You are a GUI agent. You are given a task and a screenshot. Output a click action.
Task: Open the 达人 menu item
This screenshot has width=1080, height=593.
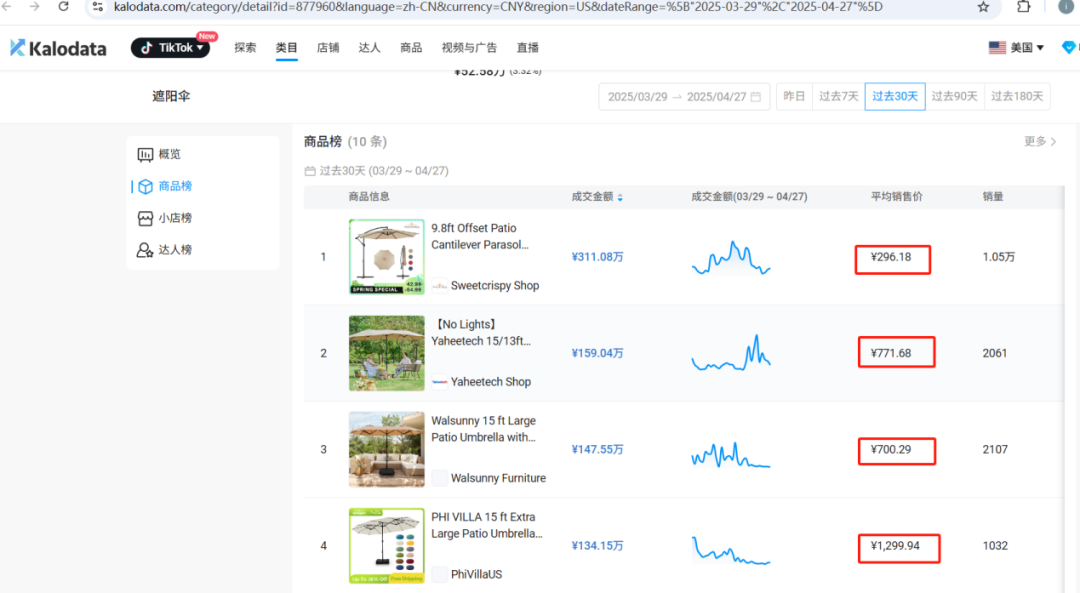pyautogui.click(x=369, y=48)
